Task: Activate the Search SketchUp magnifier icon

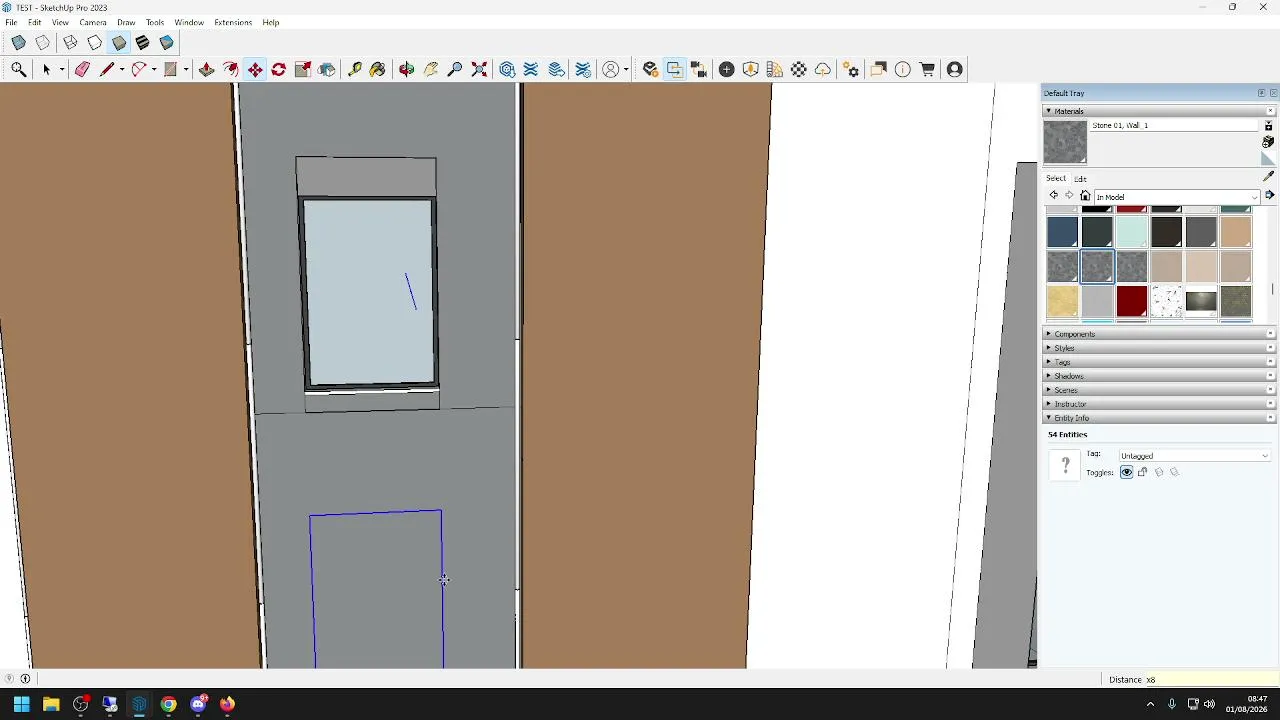Action: pos(19,69)
